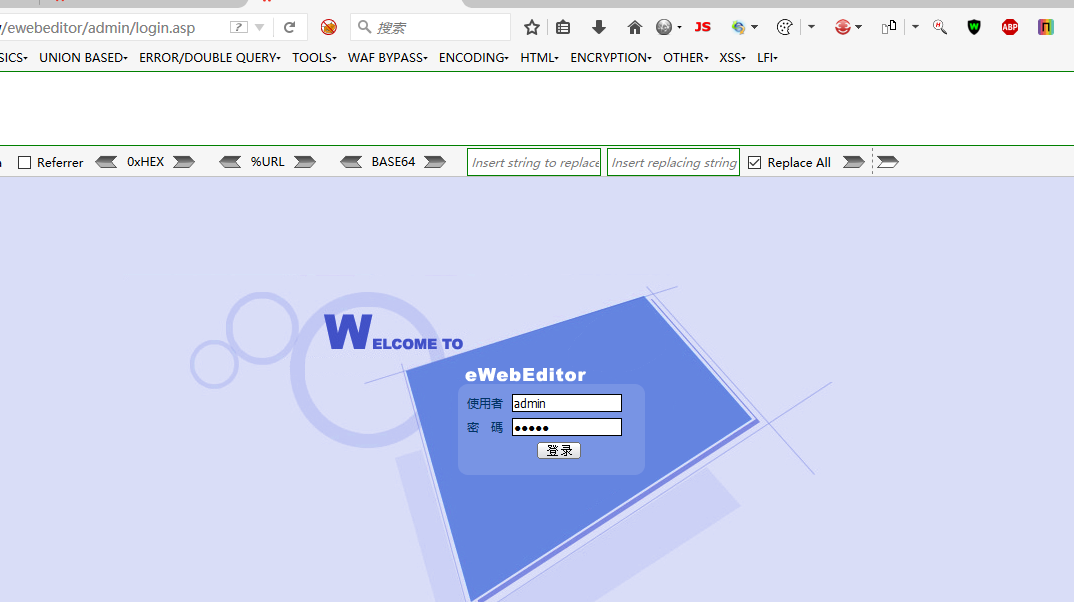The width and height of the screenshot is (1074, 602).
Task: Open the bookmarks list icon
Action: [x=563, y=27]
